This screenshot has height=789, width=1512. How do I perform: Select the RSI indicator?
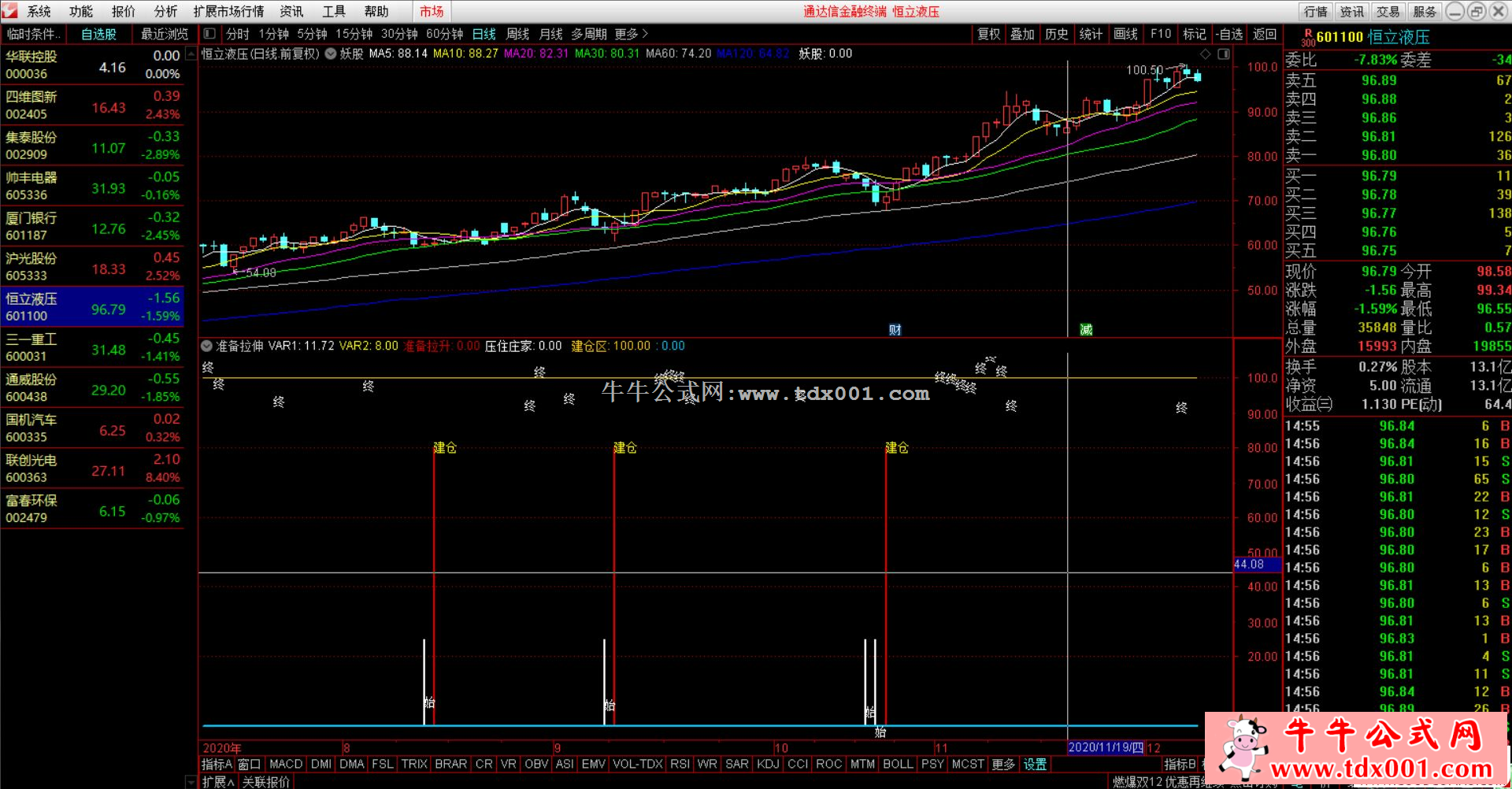pos(680,764)
